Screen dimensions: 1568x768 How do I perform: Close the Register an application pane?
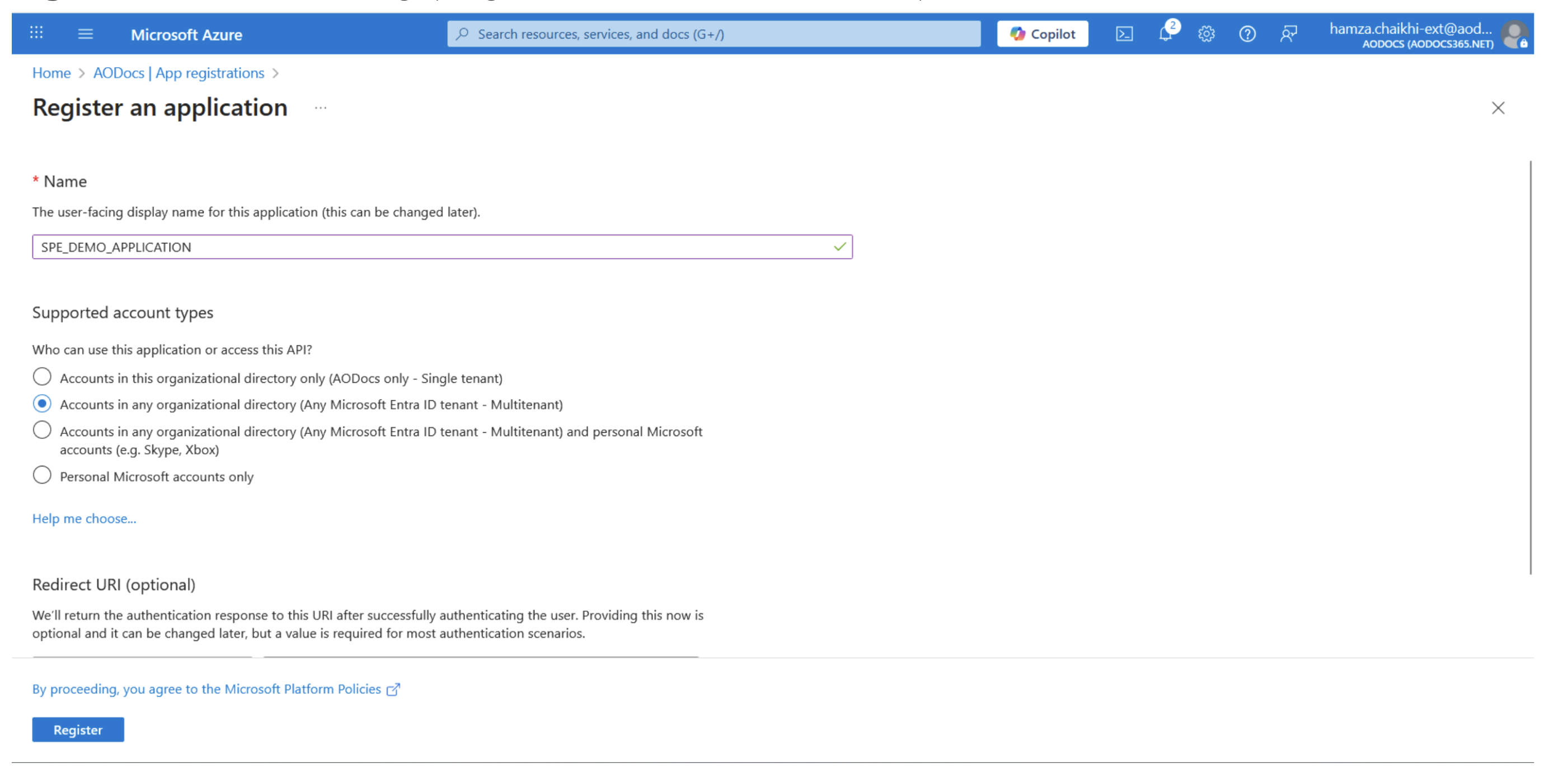(1497, 108)
